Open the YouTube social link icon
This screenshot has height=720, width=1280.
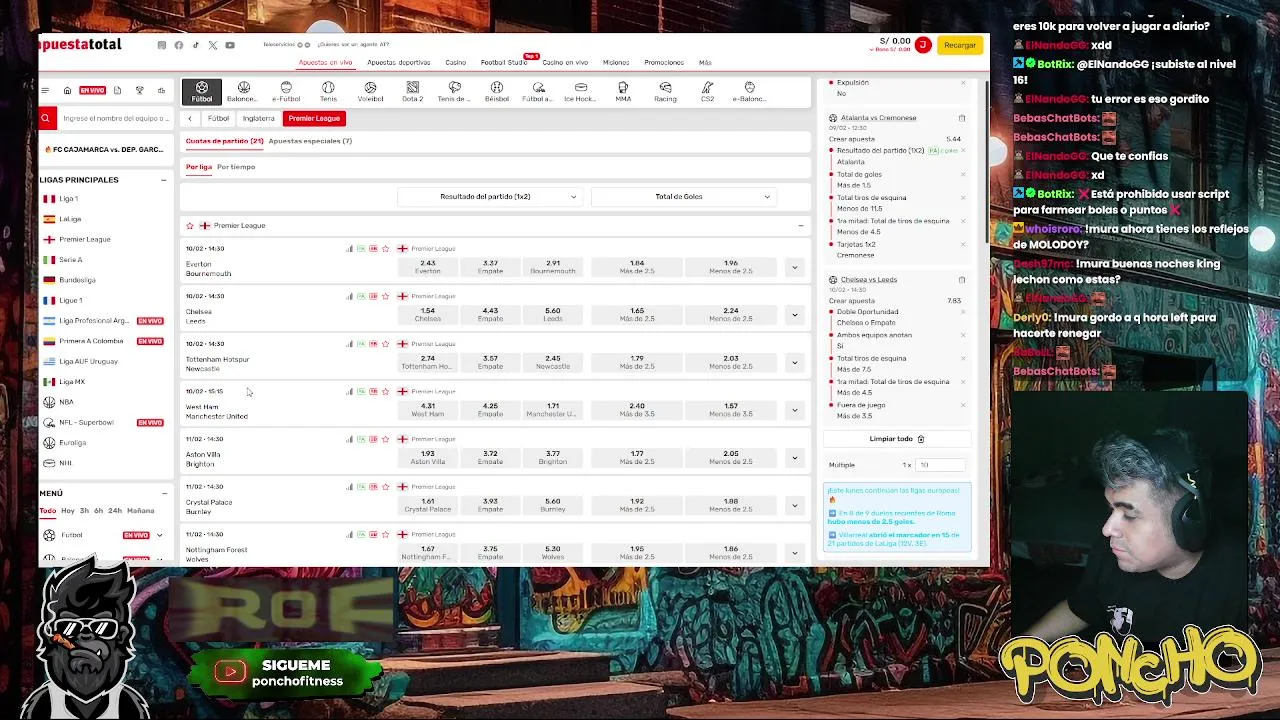pos(230,45)
